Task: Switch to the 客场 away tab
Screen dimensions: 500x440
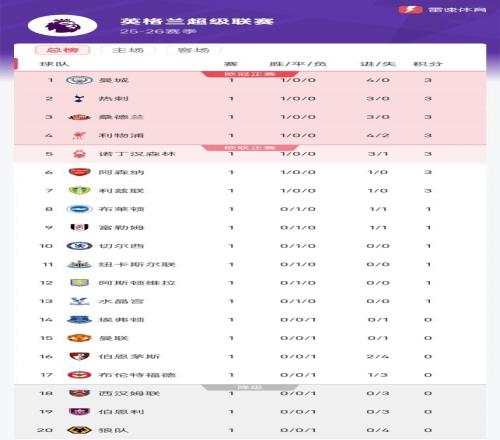Action: click(193, 50)
